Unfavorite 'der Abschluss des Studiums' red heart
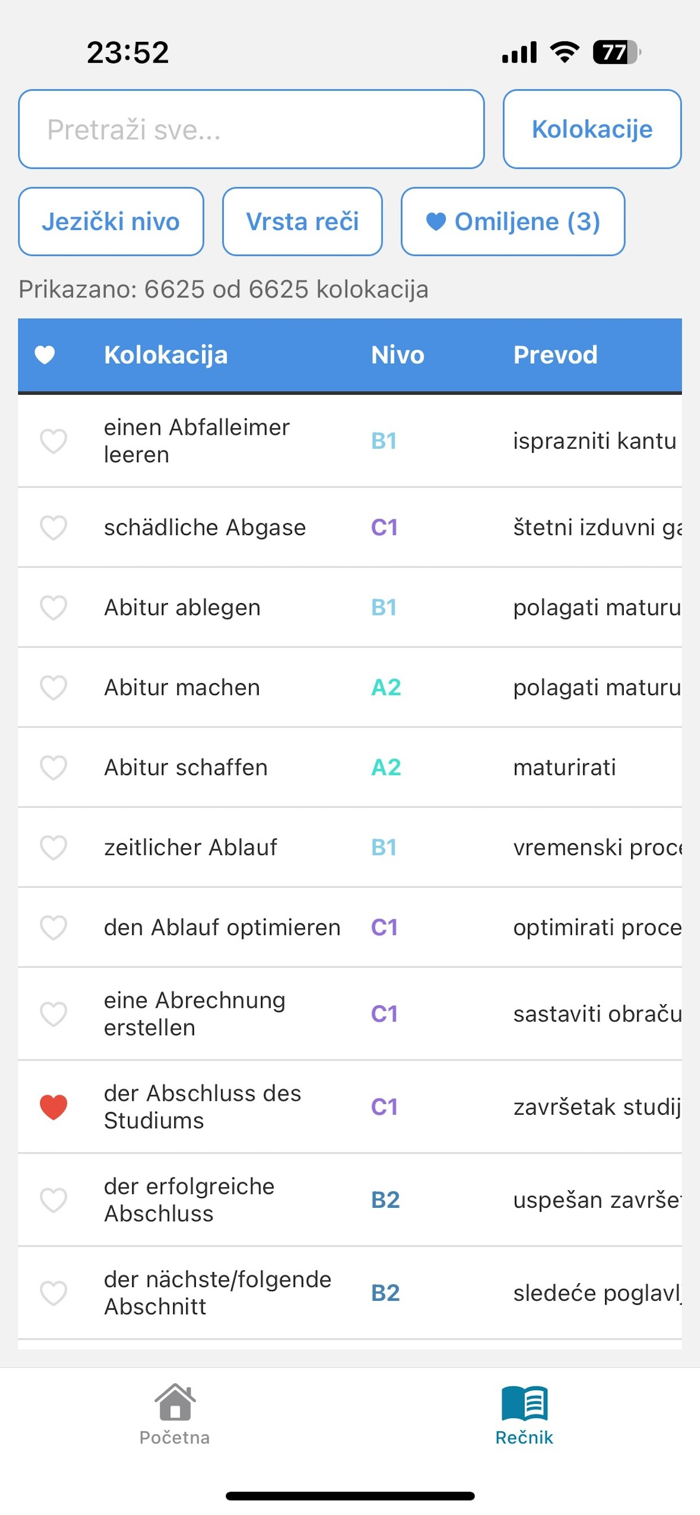This screenshot has height=1515, width=700. [x=53, y=1107]
